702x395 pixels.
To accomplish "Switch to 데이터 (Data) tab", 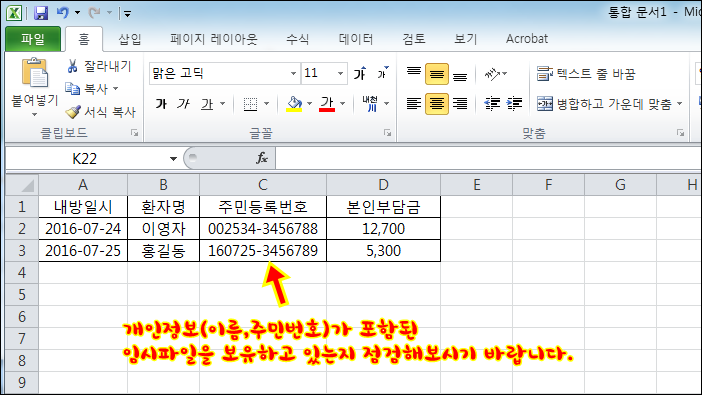I will [x=356, y=39].
